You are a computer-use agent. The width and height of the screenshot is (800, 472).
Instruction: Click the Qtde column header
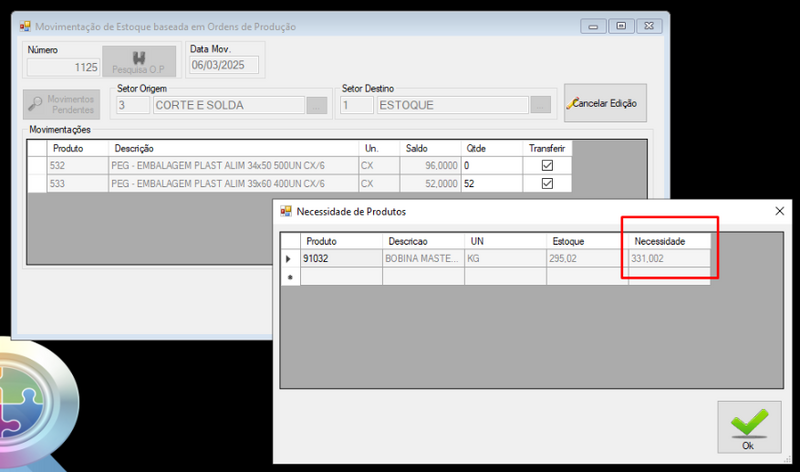tap(492, 148)
